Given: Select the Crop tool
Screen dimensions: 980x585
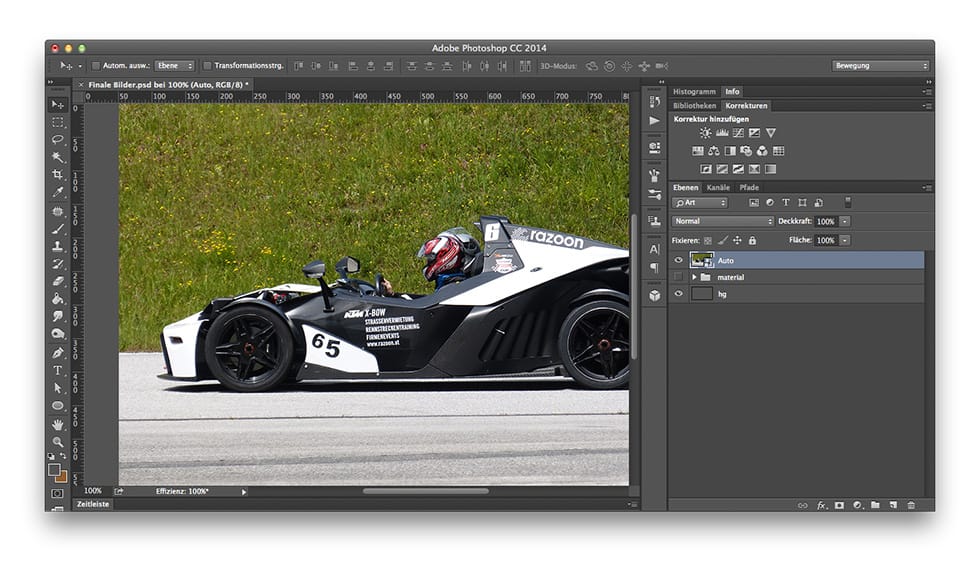Looking at the screenshot, I should click(58, 174).
